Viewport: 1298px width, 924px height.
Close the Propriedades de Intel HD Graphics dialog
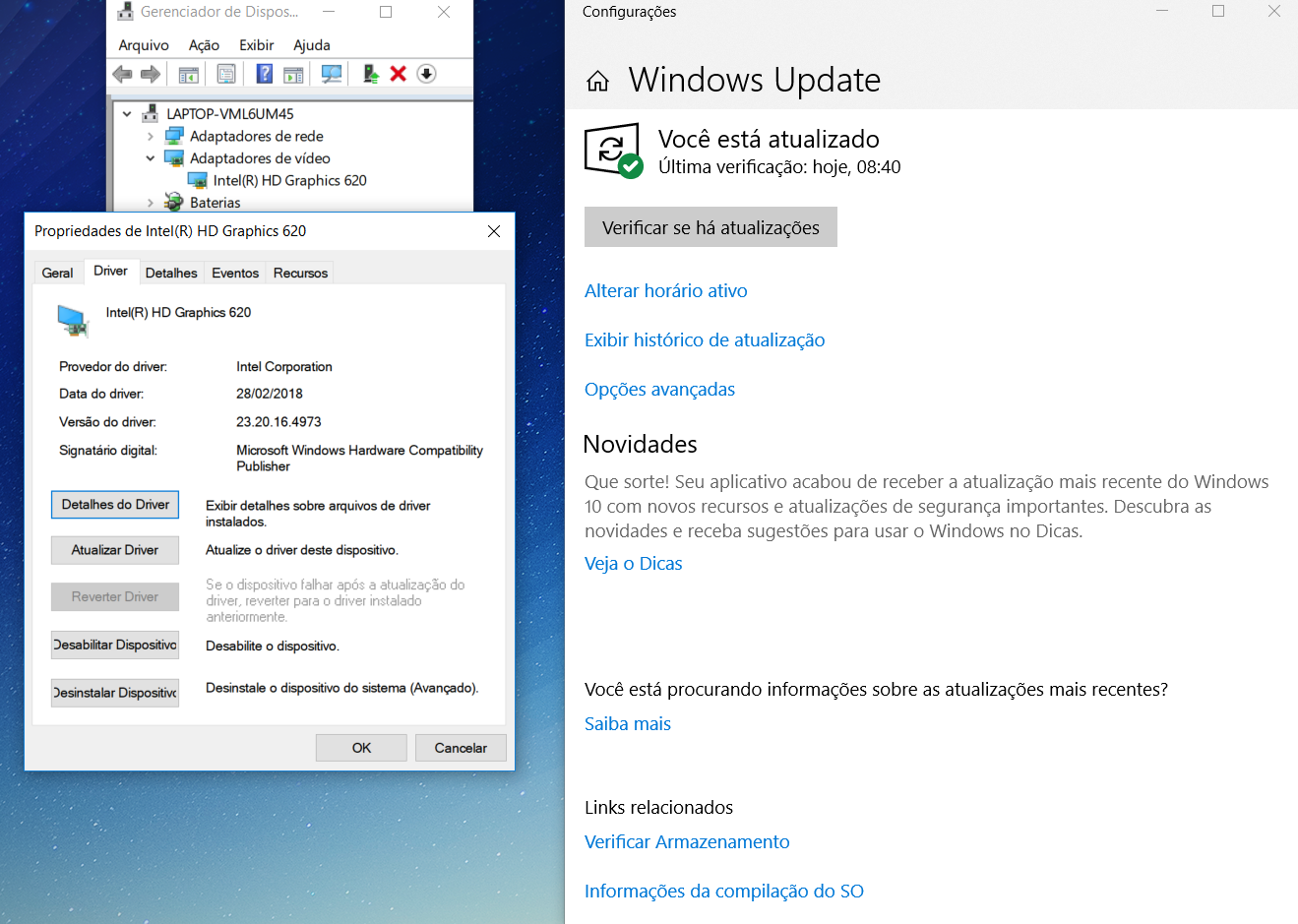[x=494, y=231]
